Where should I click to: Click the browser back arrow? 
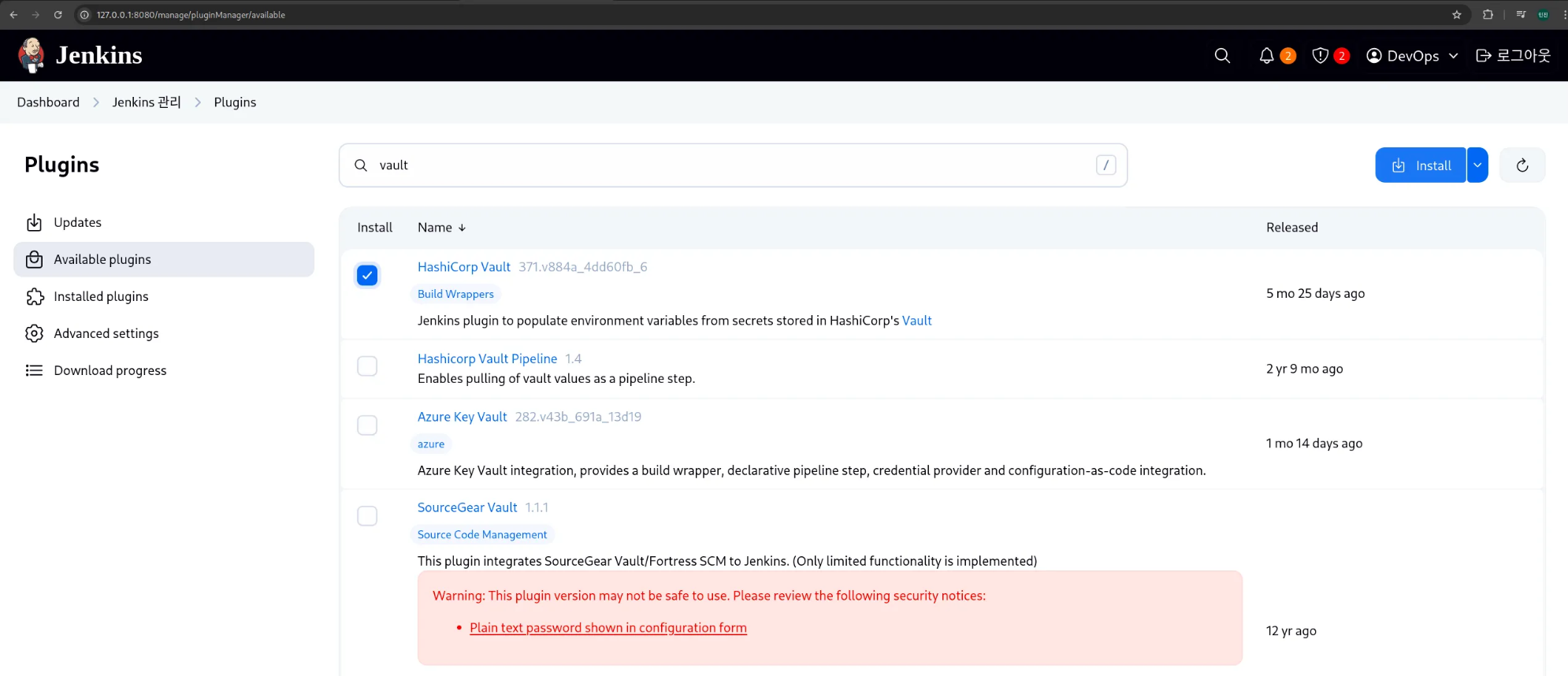(13, 14)
